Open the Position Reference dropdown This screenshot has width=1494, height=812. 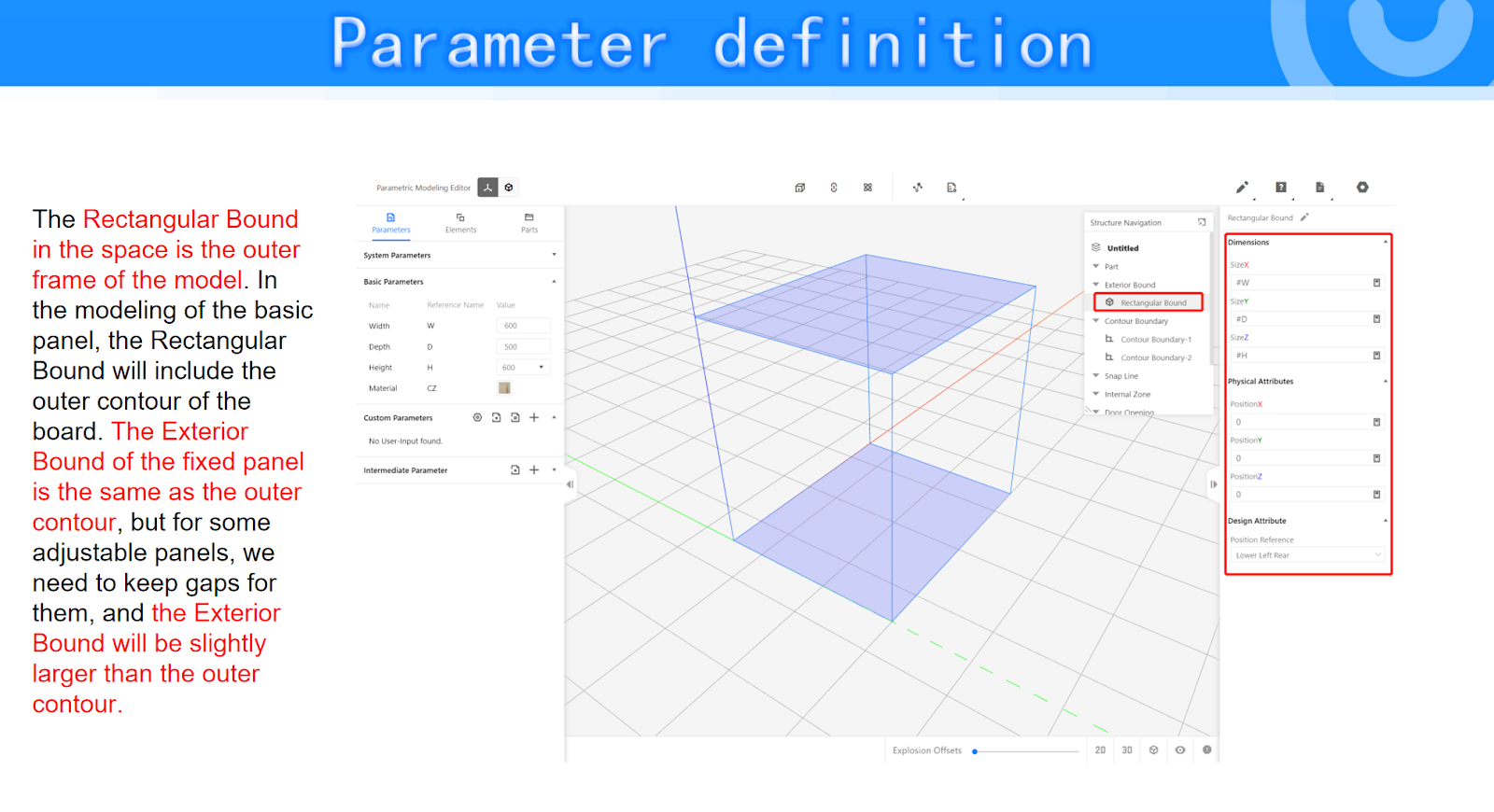coord(1307,555)
